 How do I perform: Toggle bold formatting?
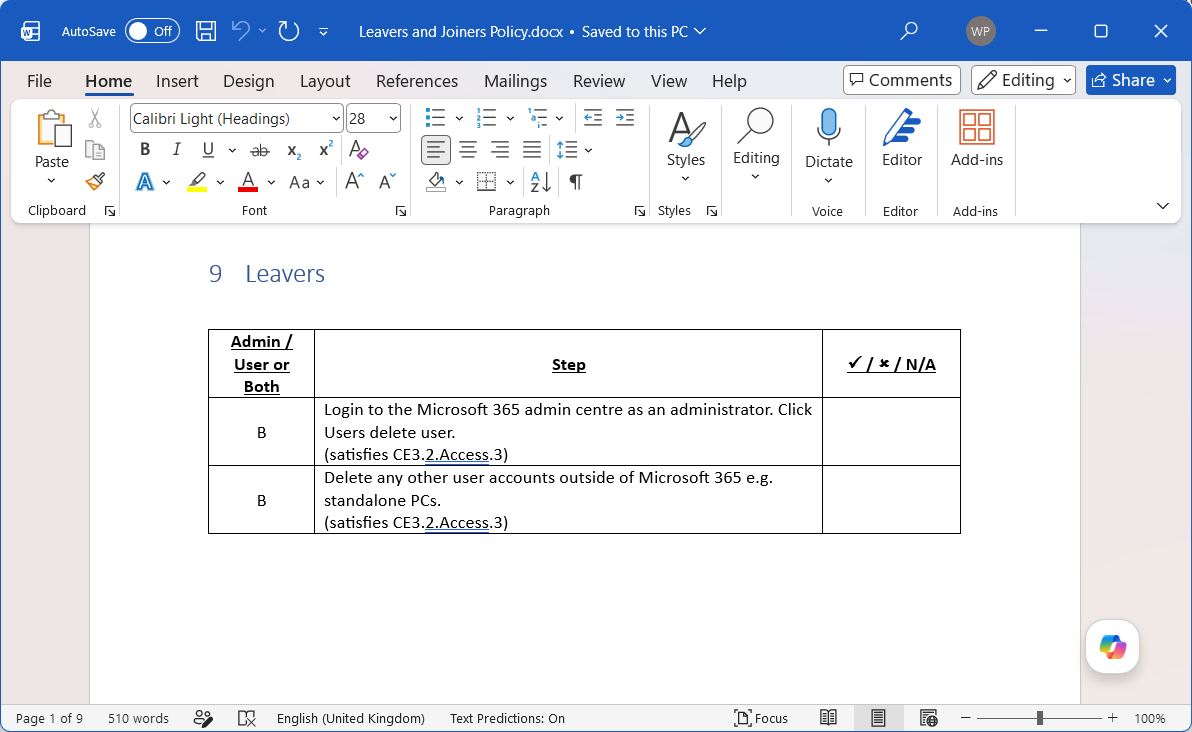click(144, 150)
